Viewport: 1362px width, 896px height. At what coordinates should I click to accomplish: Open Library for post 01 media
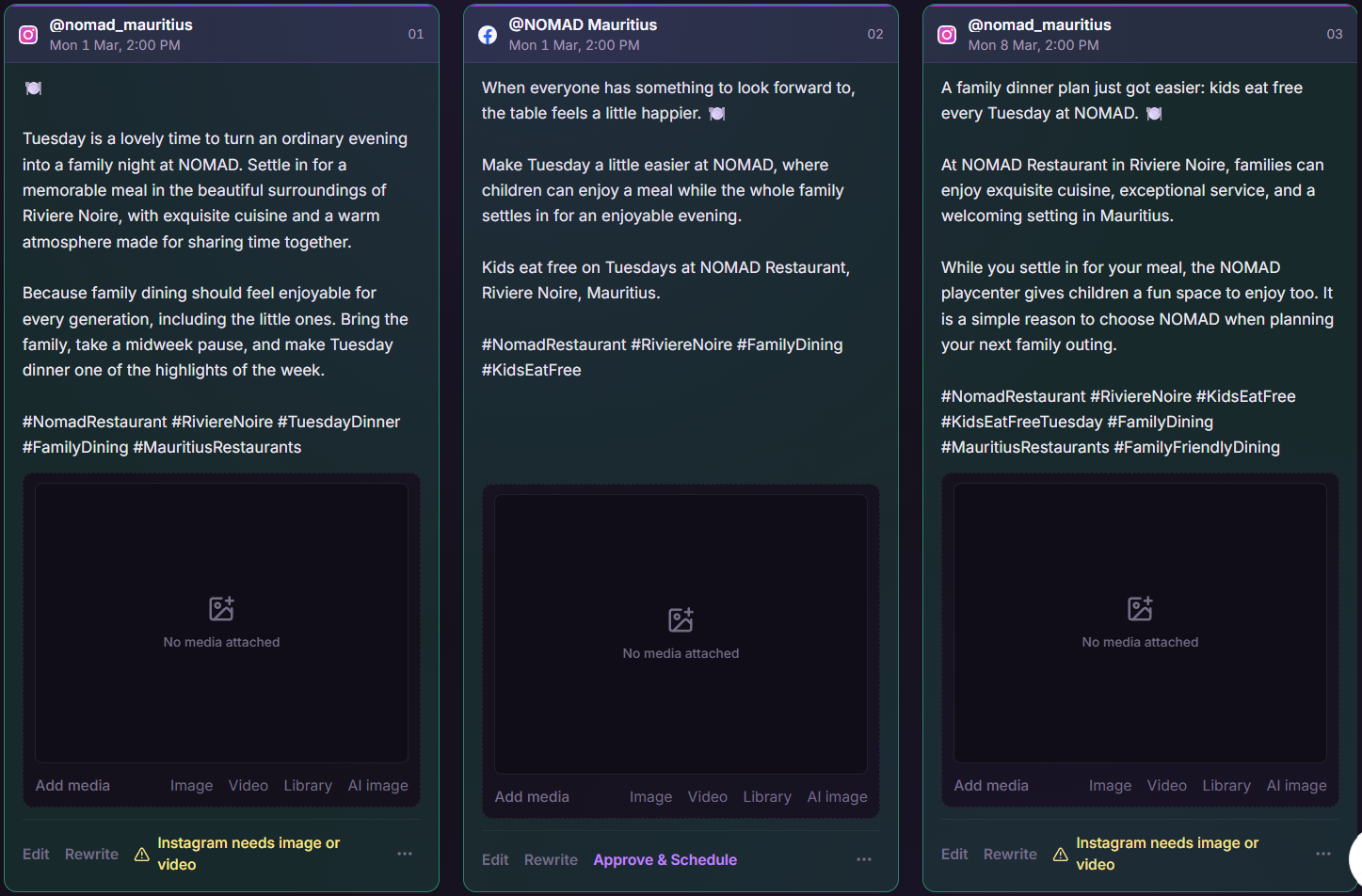tap(308, 785)
